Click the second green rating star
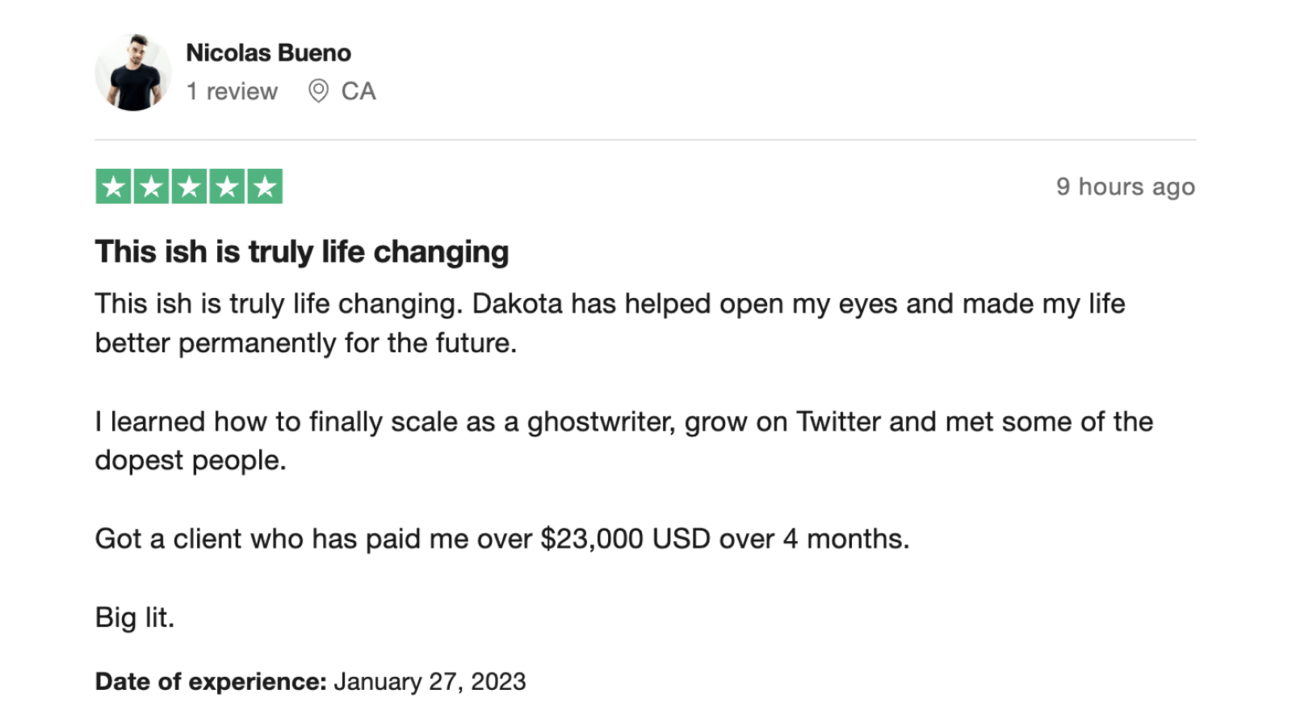The height and width of the screenshot is (727, 1292). (152, 187)
